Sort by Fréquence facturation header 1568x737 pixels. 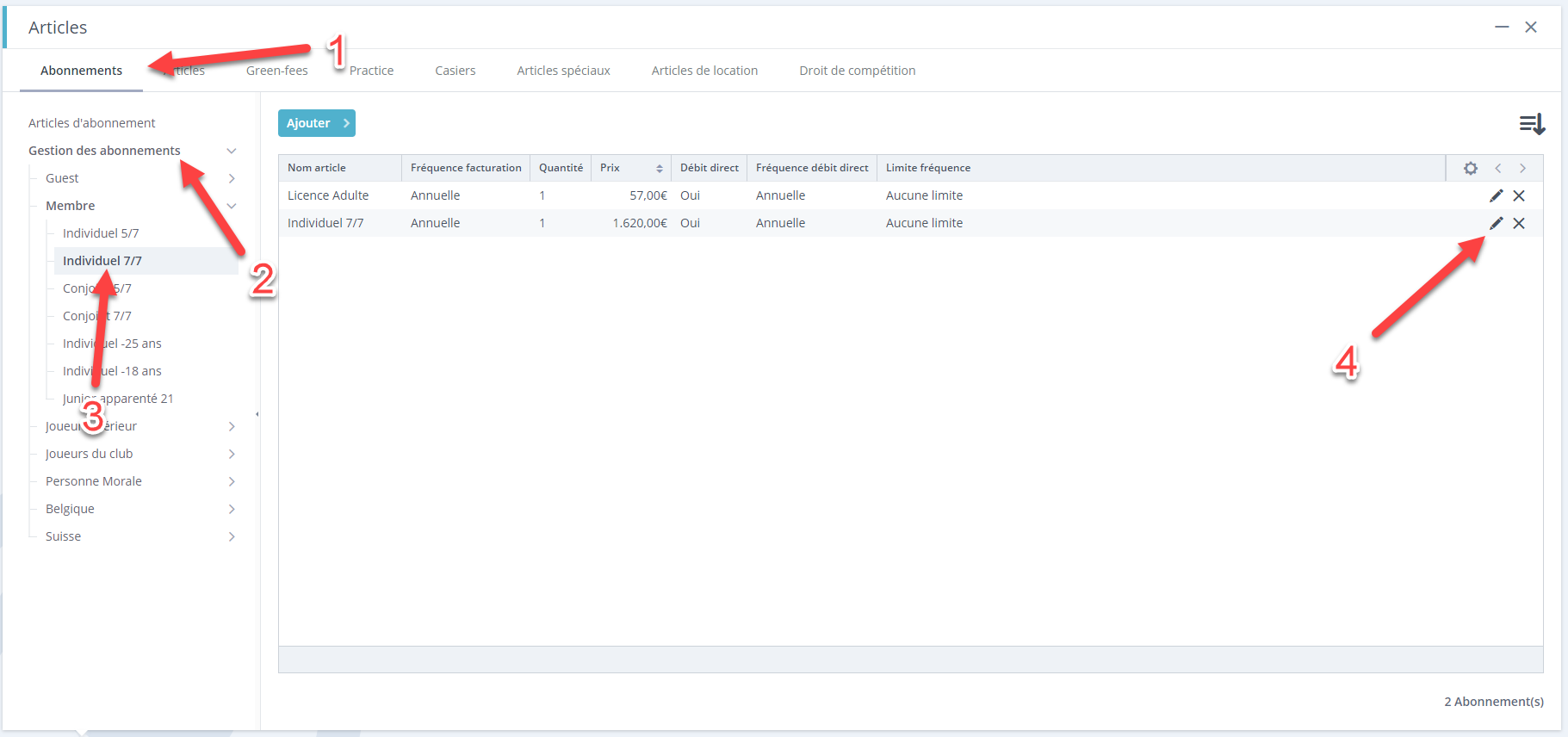[466, 168]
